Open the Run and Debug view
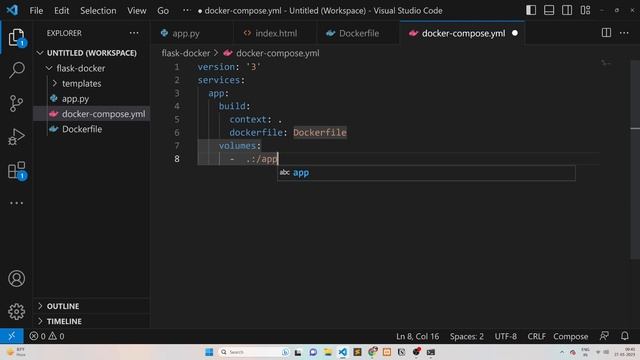Image resolution: width=640 pixels, height=360 pixels. (x=16, y=137)
